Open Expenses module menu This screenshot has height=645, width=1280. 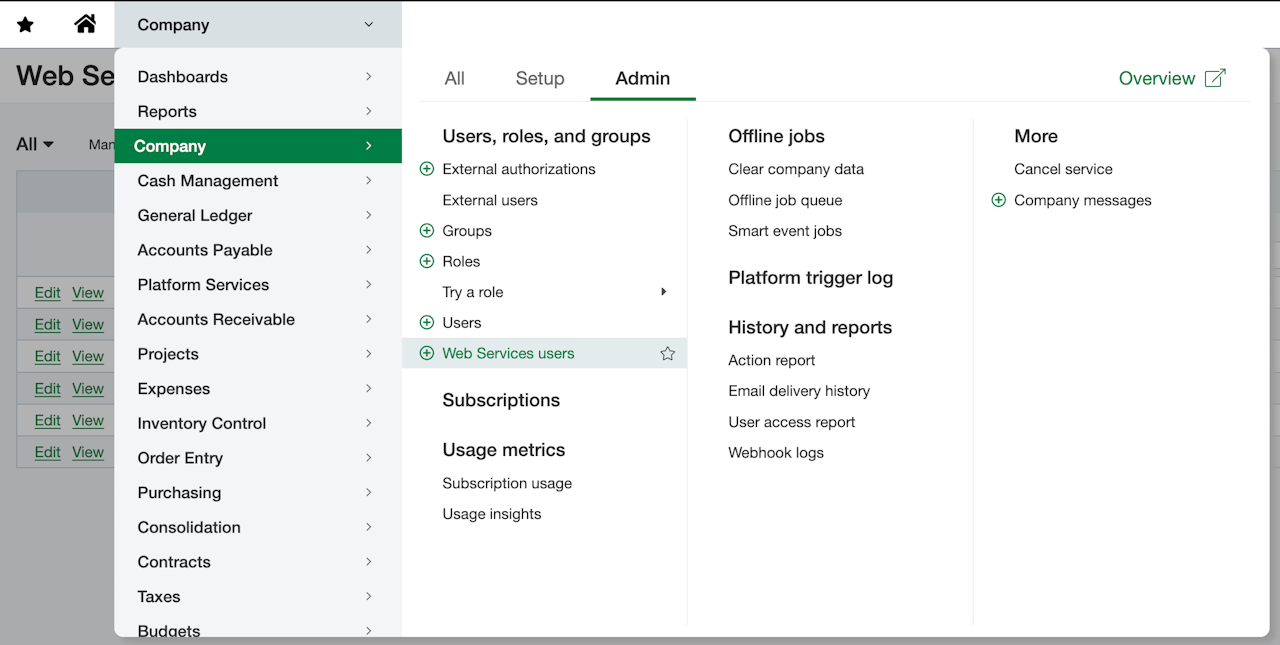pos(258,388)
